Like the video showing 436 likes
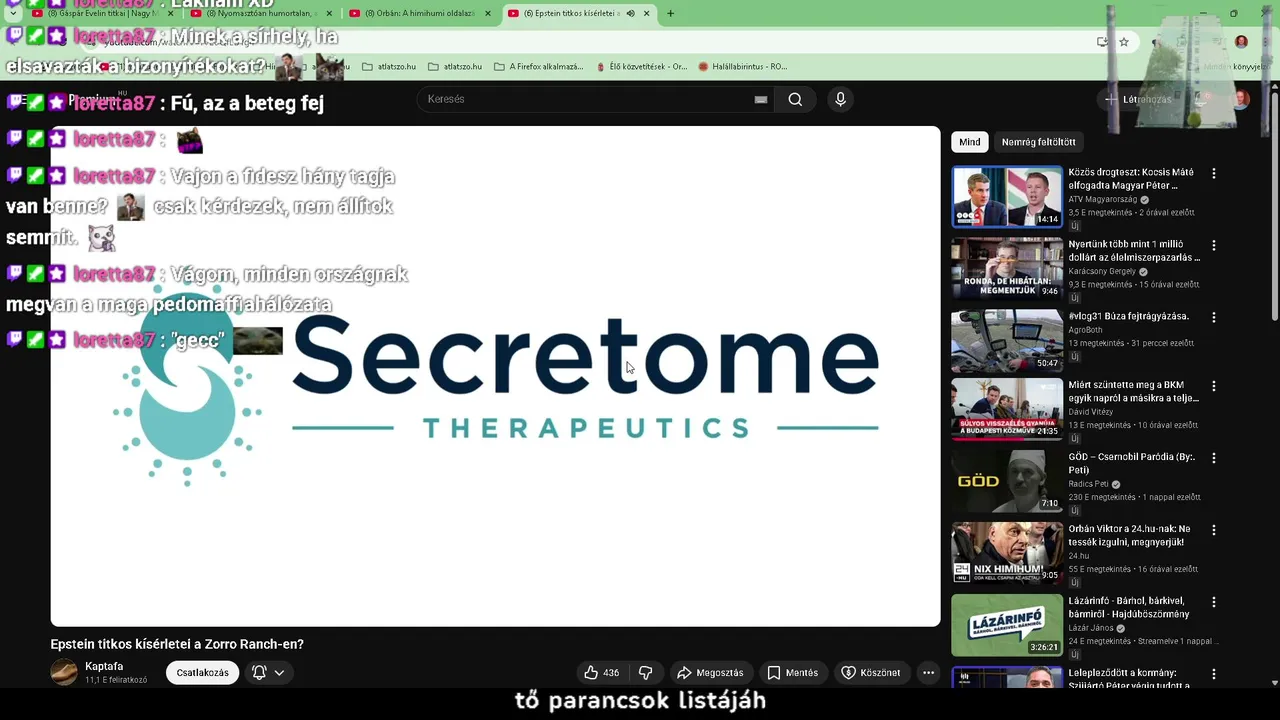Viewport: 1280px width, 720px height. point(601,673)
